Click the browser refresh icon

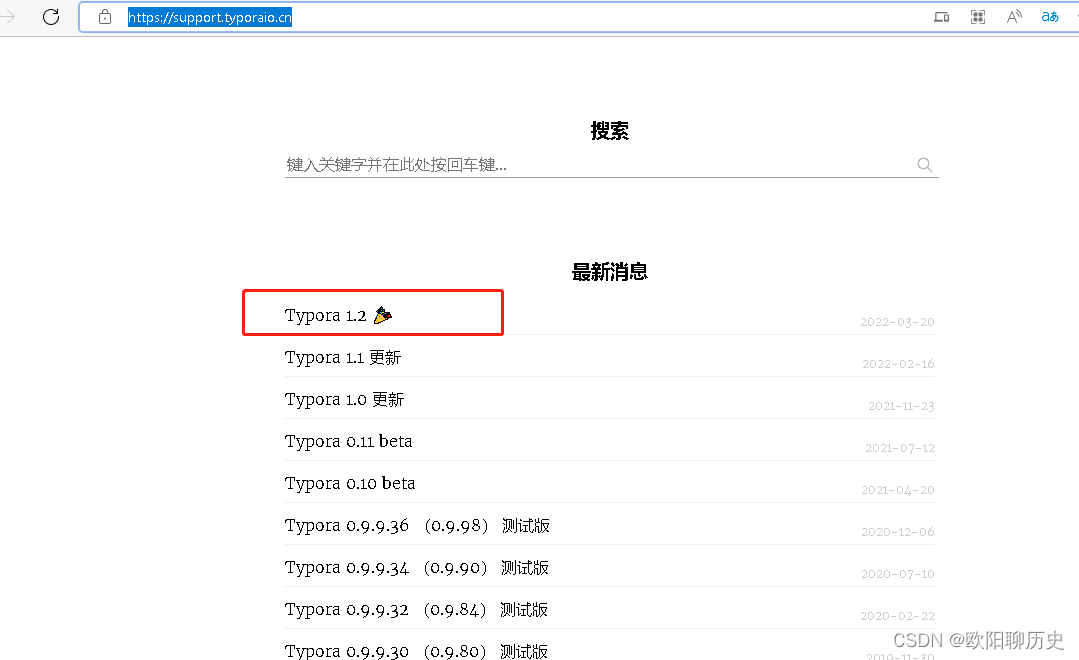pos(51,17)
